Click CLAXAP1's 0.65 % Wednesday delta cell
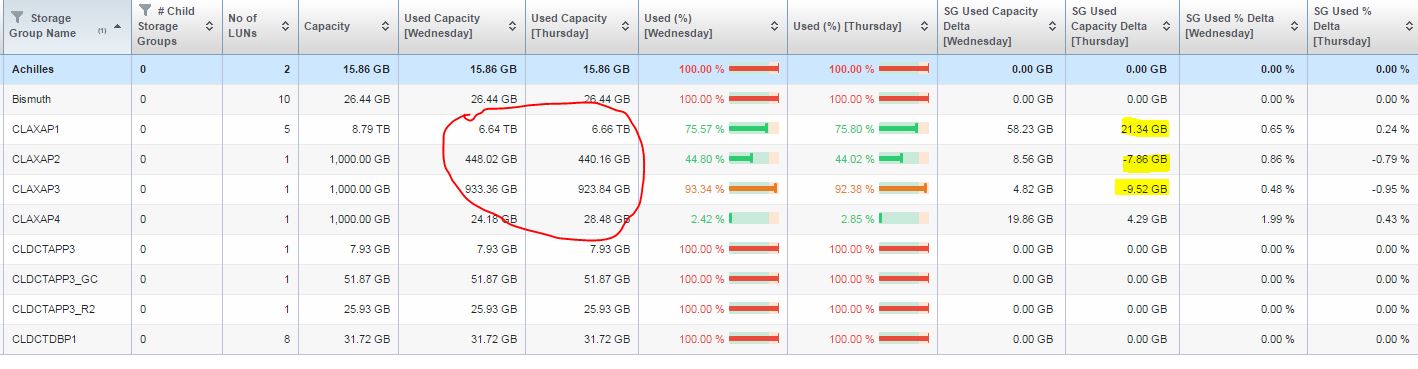 point(1277,130)
